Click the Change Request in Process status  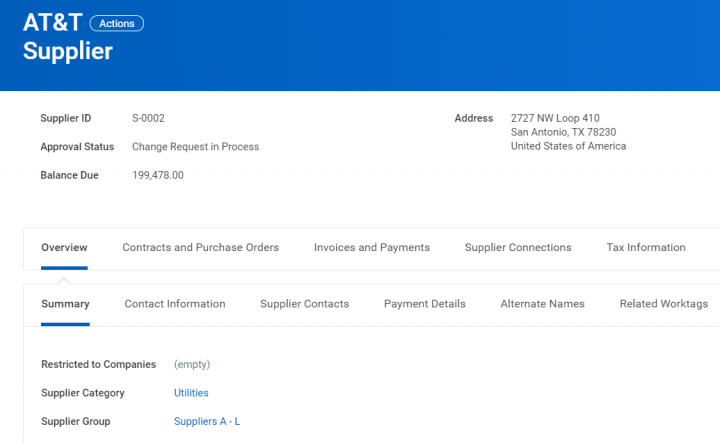click(x=195, y=147)
